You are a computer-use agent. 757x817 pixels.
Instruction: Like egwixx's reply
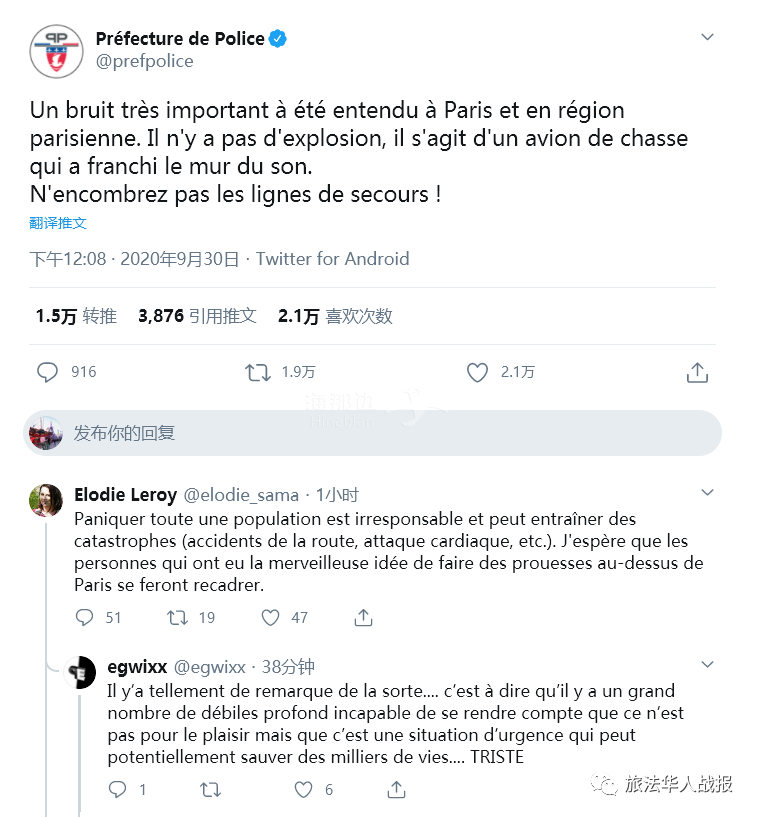point(303,790)
